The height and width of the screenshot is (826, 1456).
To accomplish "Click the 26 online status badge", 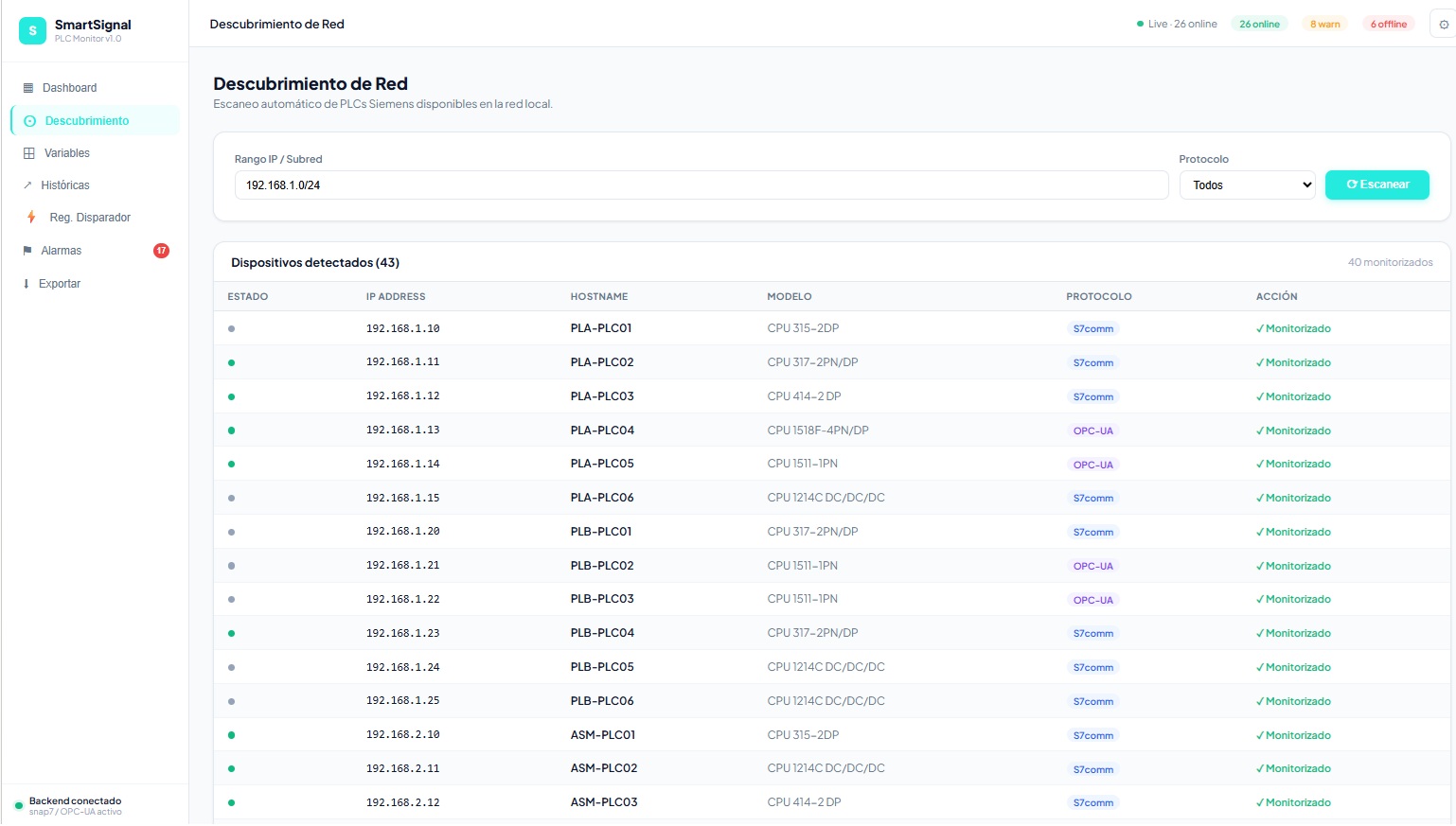I will tap(1259, 25).
